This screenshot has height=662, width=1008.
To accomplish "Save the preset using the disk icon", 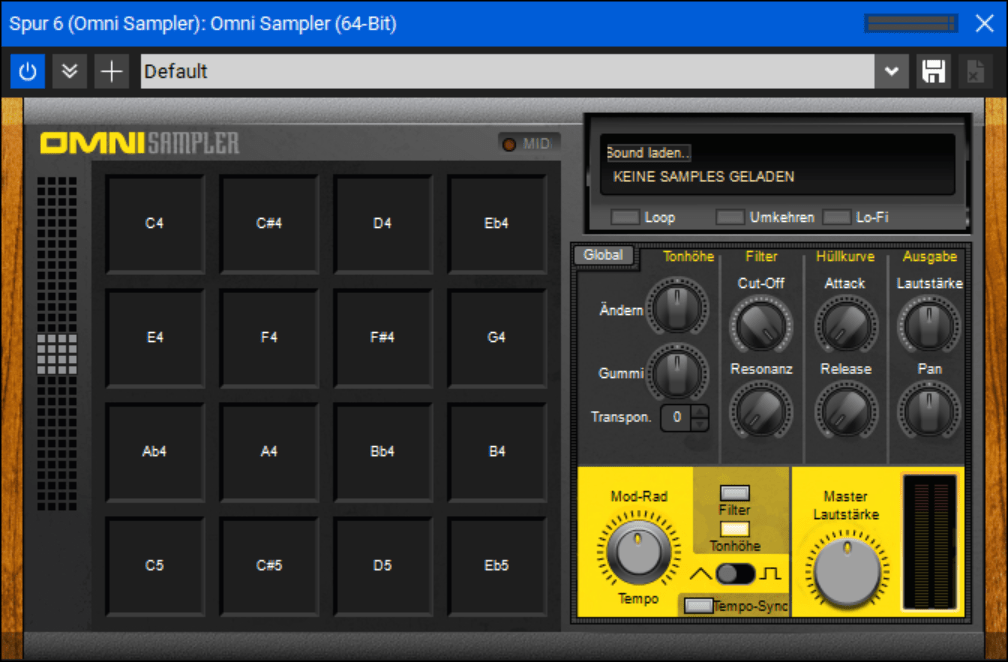I will coord(933,71).
